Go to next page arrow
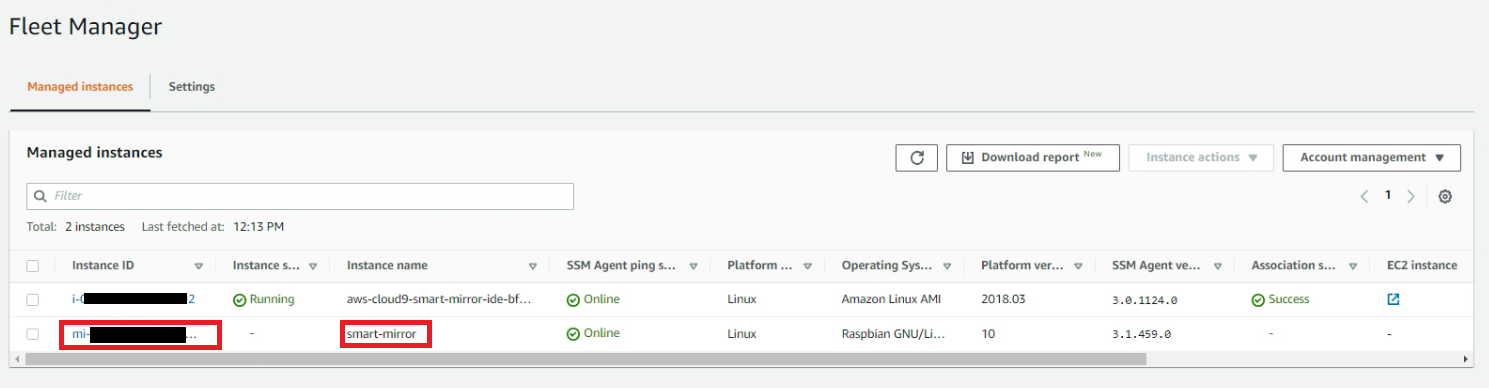 click(1411, 197)
